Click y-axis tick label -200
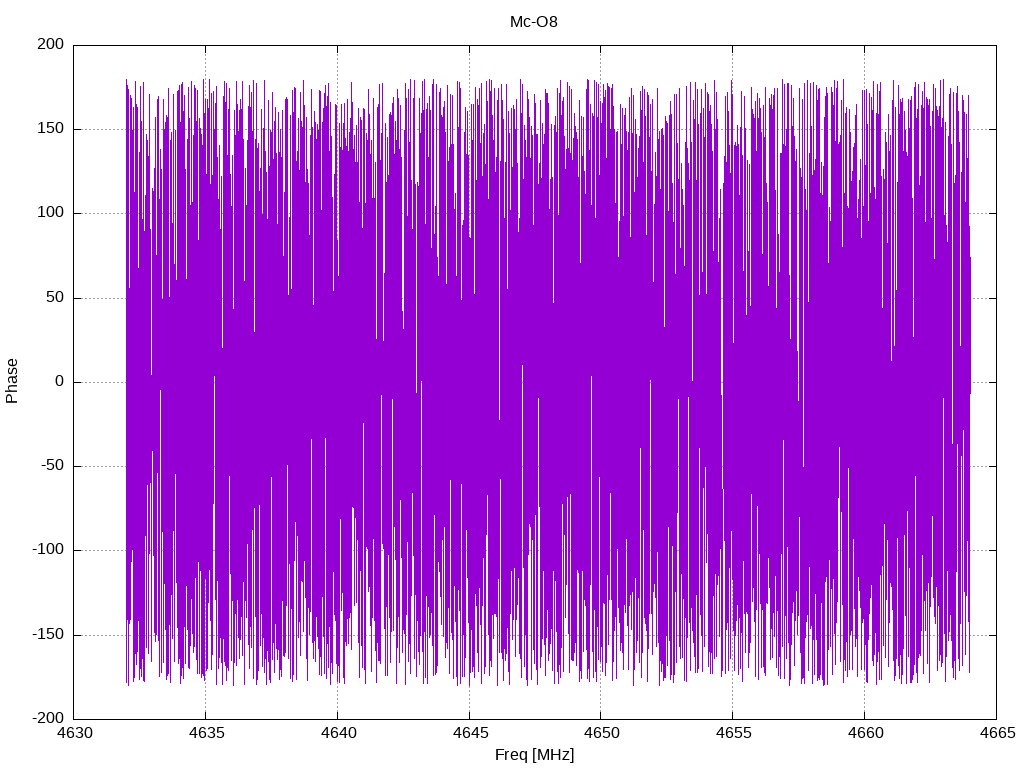 tap(48, 719)
